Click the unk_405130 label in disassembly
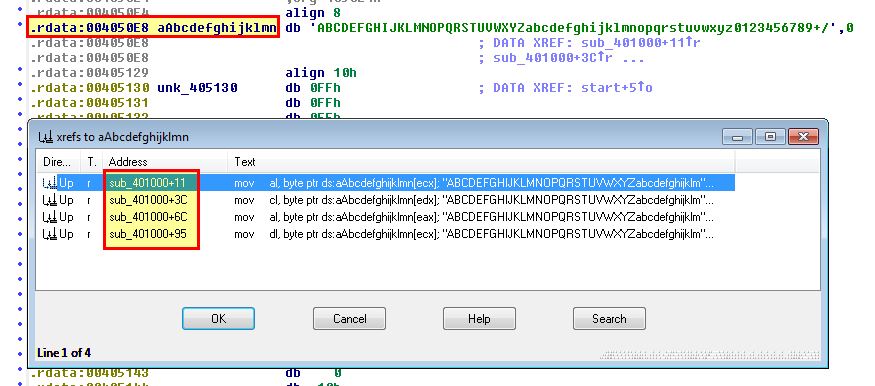 197,88
